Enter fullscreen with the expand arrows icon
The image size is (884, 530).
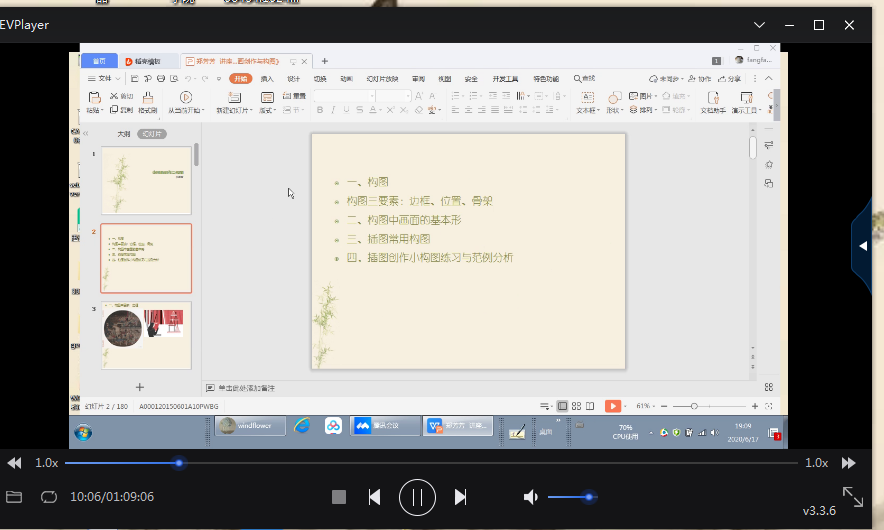point(852,497)
